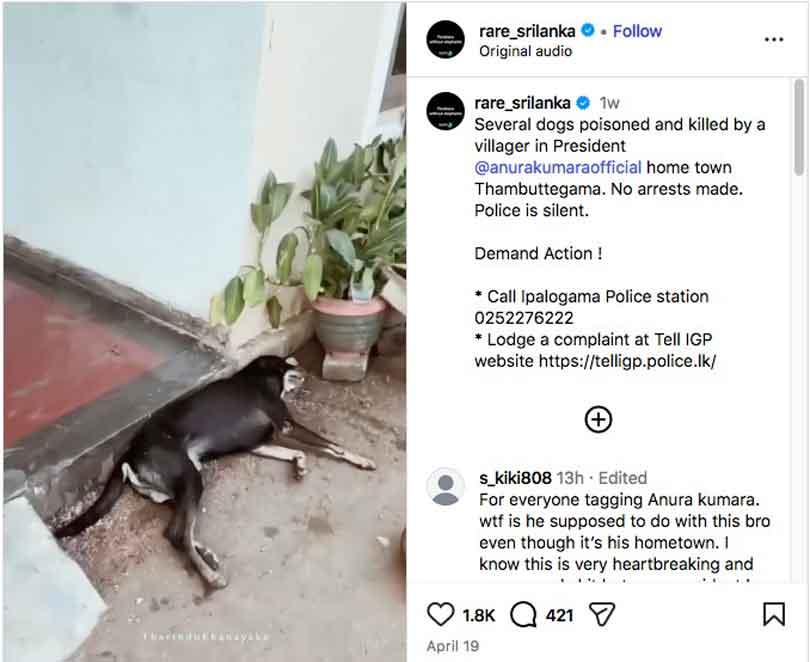Viewport: 810px width, 662px height.
Task: Open the three-dot more options menu
Action: [x=774, y=40]
